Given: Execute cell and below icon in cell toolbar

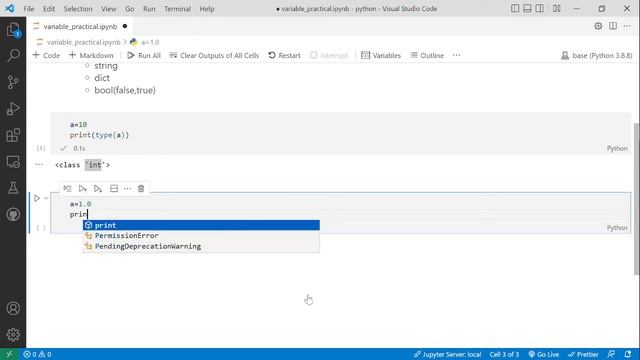Looking at the screenshot, I should [x=98, y=189].
